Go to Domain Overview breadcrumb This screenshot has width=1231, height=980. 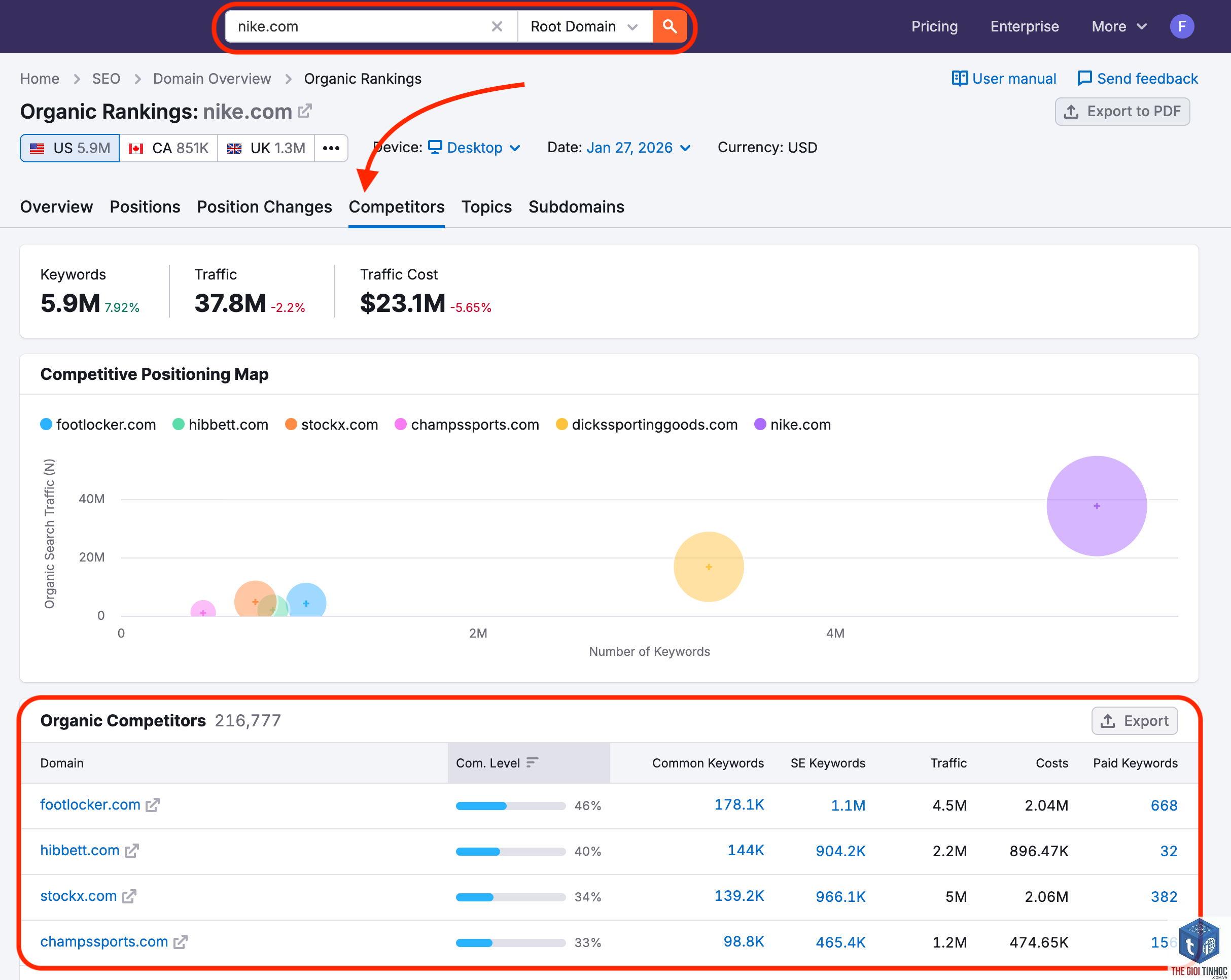212,78
